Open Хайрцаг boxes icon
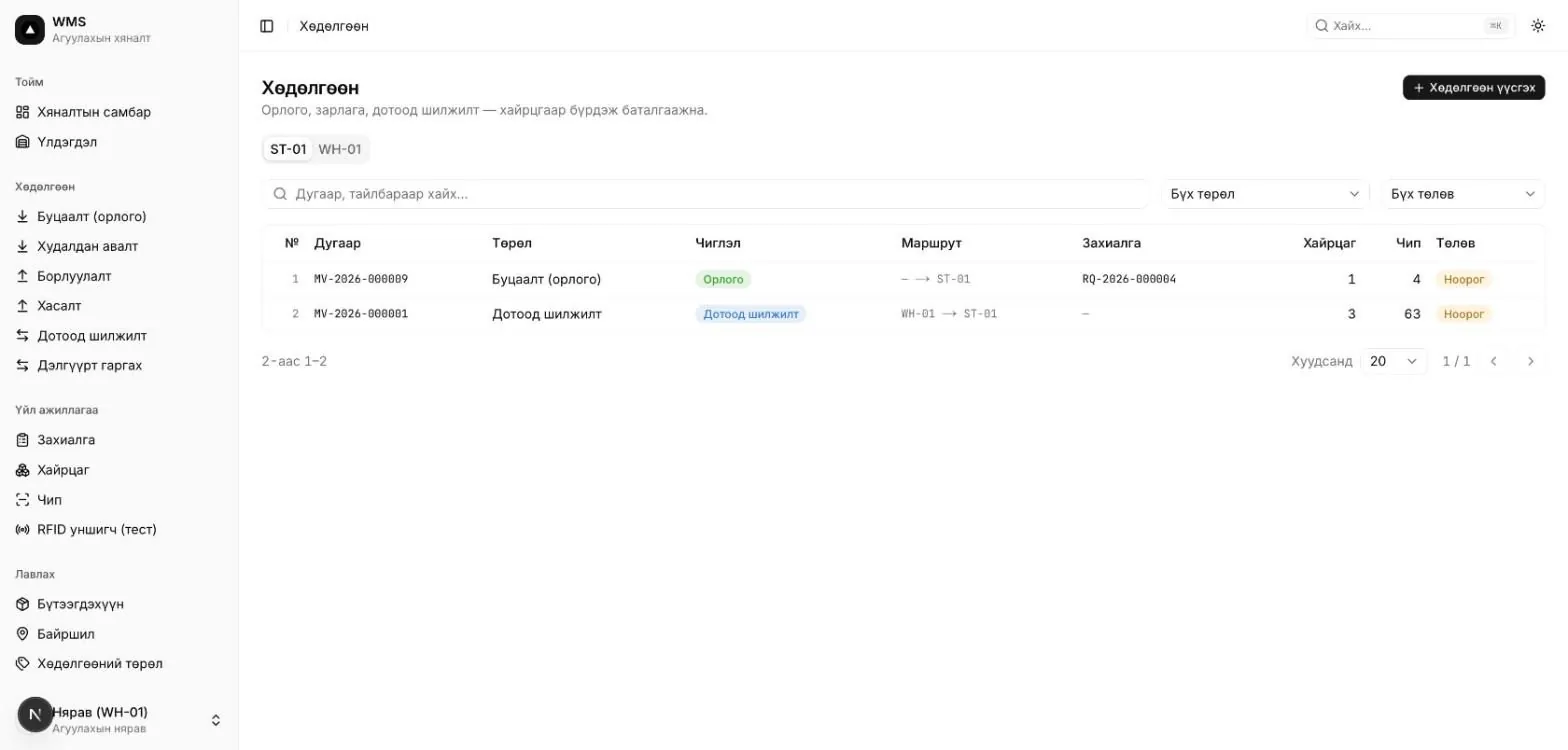The height and width of the screenshot is (750, 1568). tap(23, 470)
